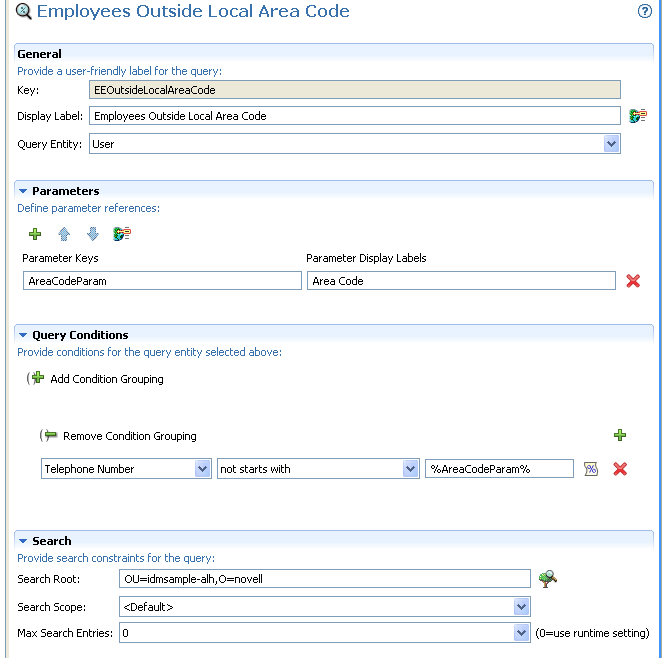Open the Telephone Number attribute dropdown
Image resolution: width=662 pixels, height=658 pixels.
pyautogui.click(x=201, y=469)
